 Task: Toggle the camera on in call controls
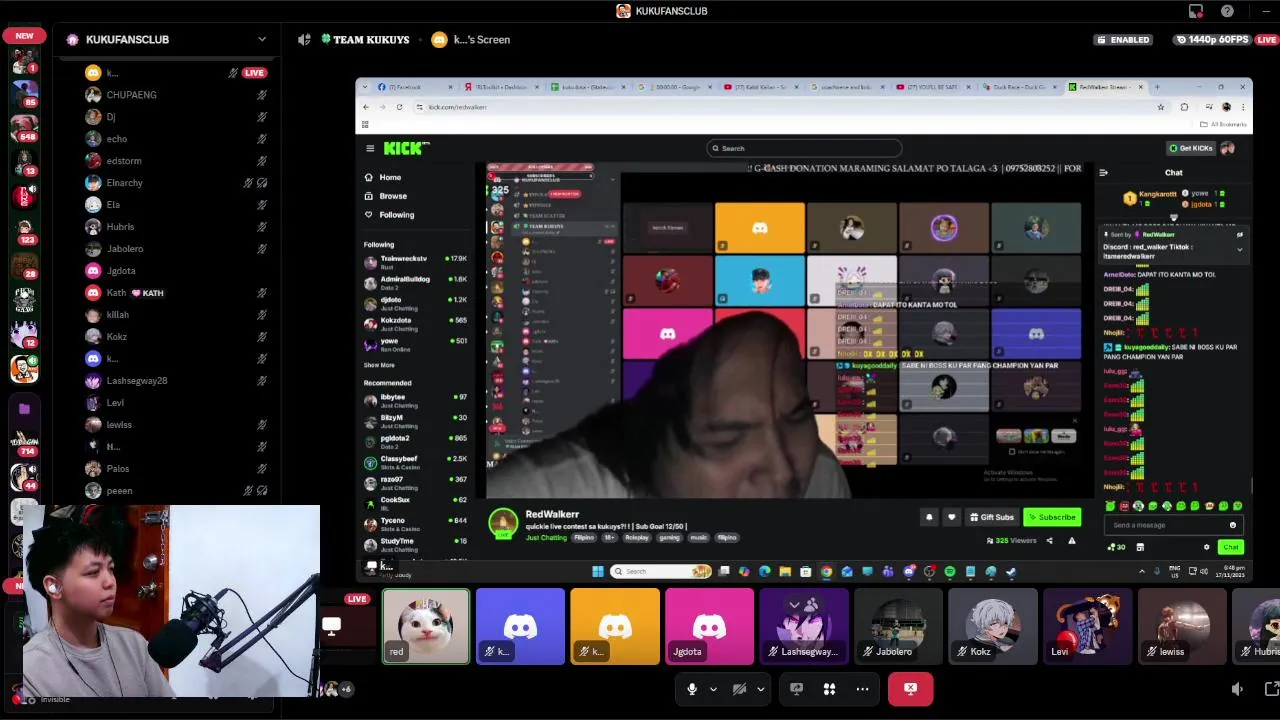click(x=739, y=689)
